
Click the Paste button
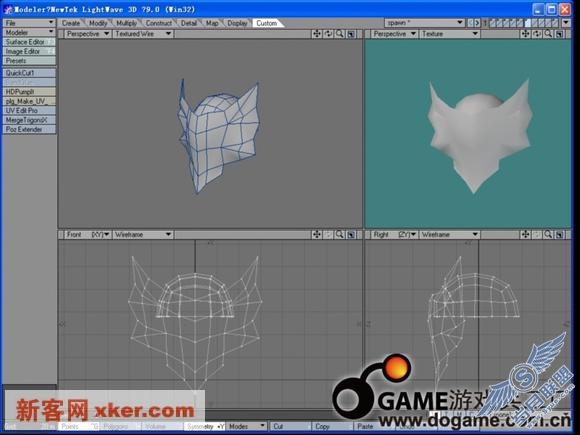tap(374, 426)
